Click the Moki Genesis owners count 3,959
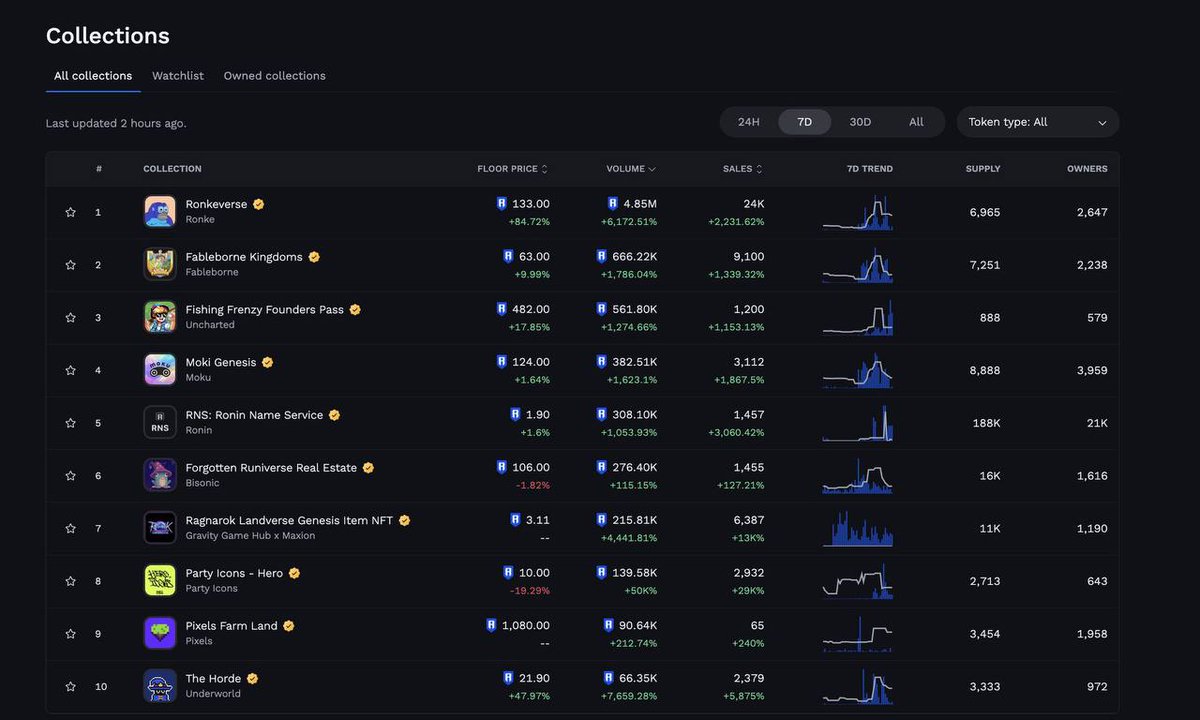 pyautogui.click(x=1092, y=370)
